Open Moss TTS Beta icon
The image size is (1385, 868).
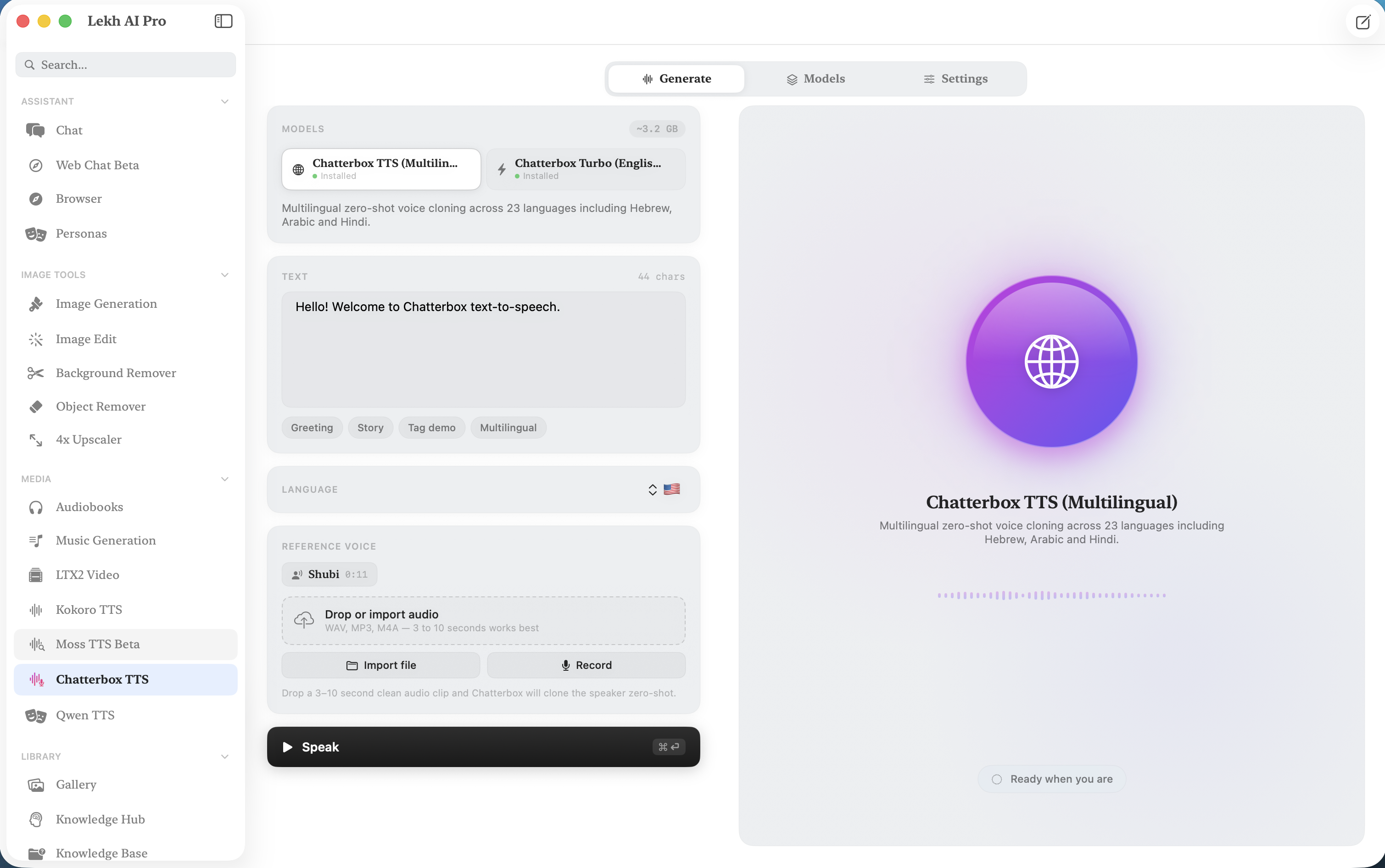[37, 644]
